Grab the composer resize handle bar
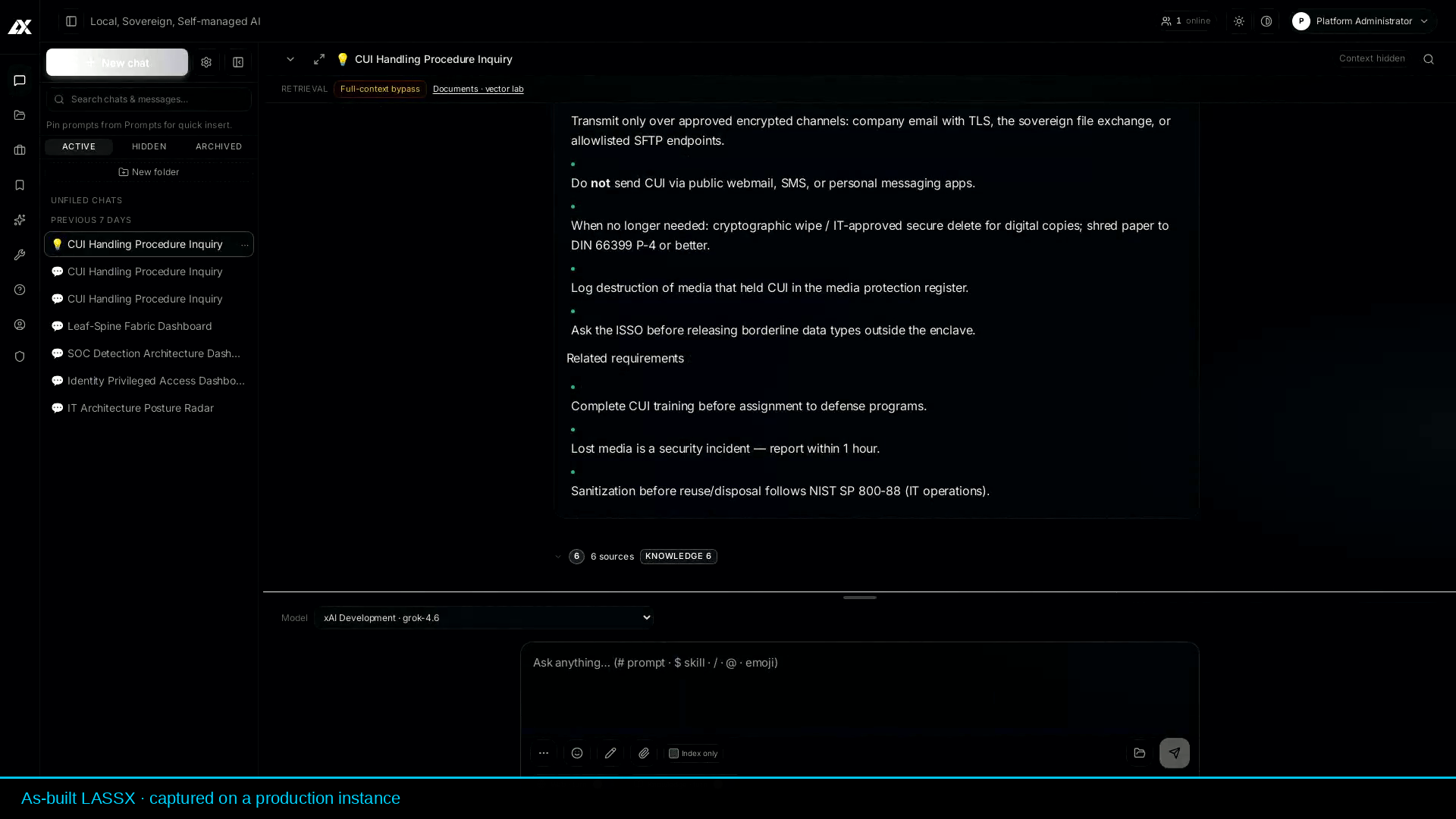This screenshot has width=1456, height=819. [859, 598]
